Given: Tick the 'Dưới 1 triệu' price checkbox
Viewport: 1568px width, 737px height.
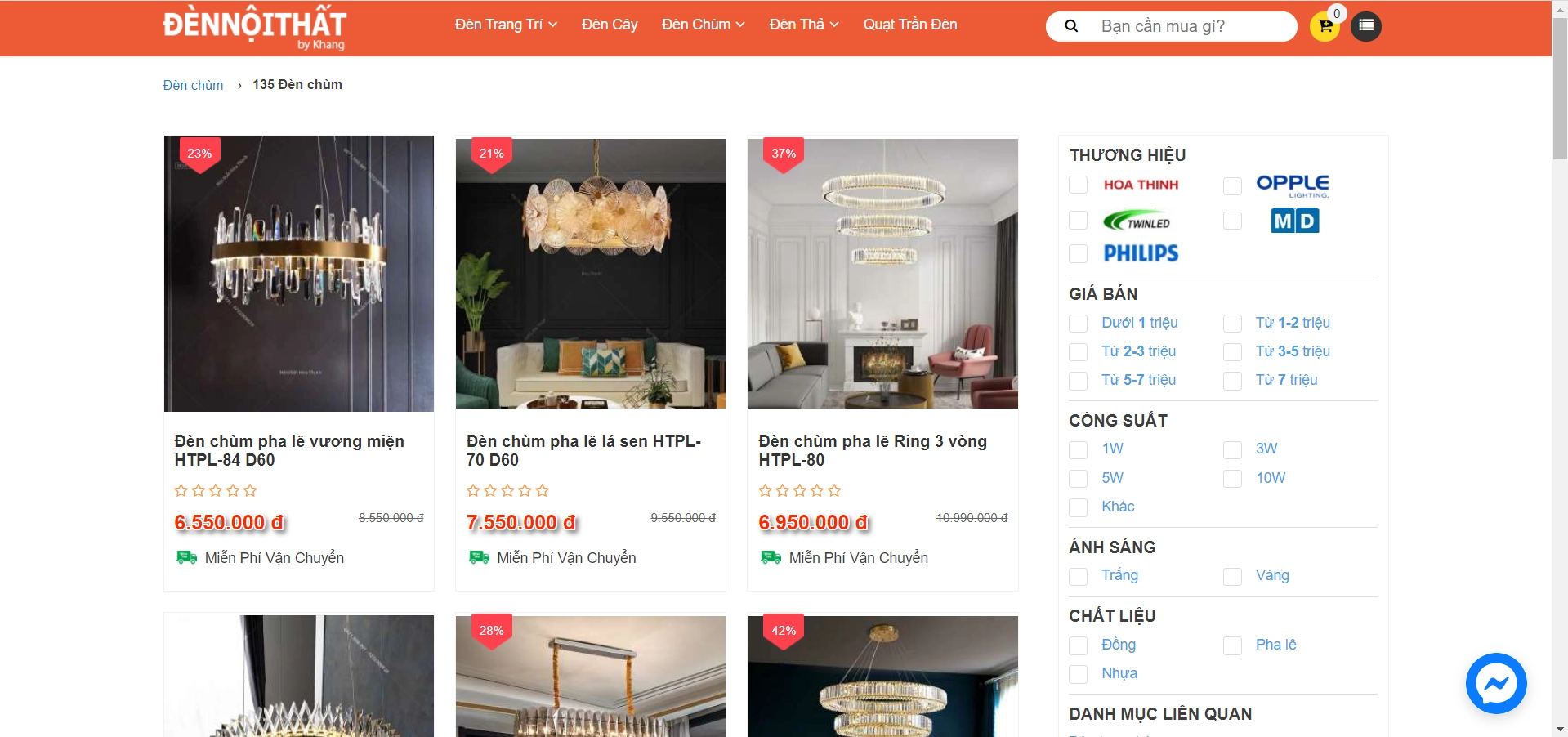Looking at the screenshot, I should tap(1079, 324).
